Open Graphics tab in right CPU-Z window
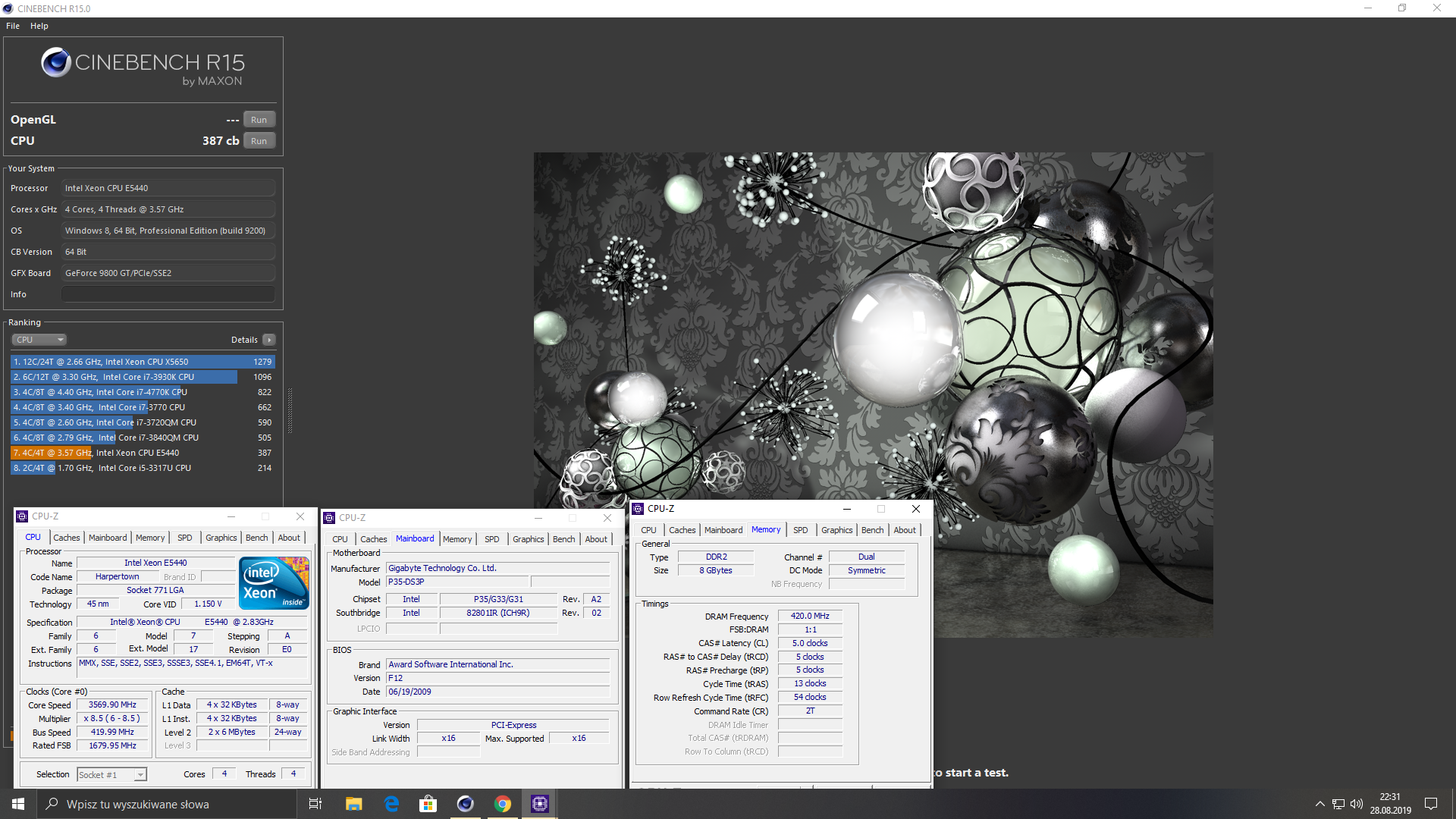The width and height of the screenshot is (1456, 819). (x=837, y=530)
